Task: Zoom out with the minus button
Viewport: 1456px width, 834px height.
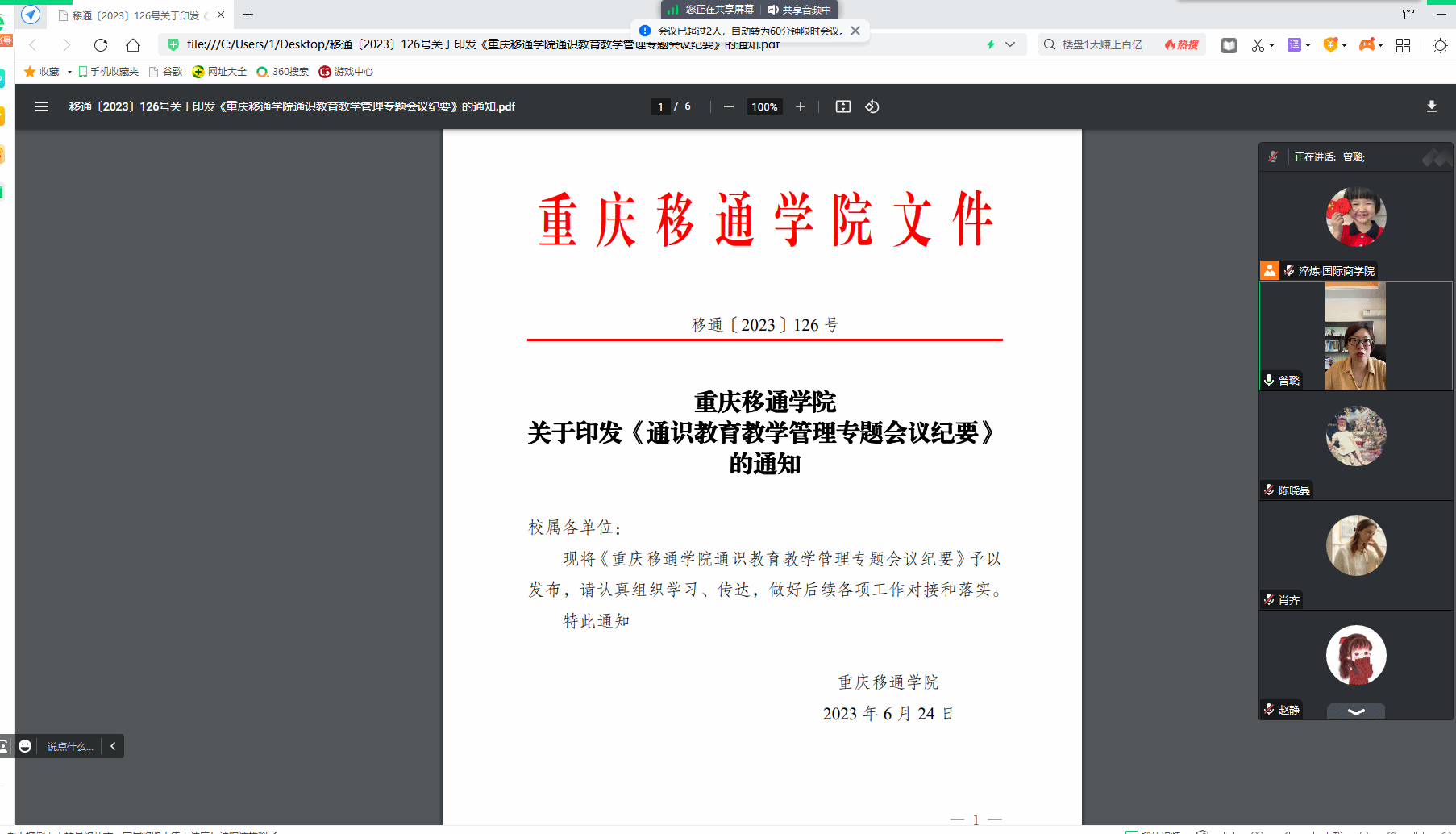Action: pyautogui.click(x=728, y=106)
